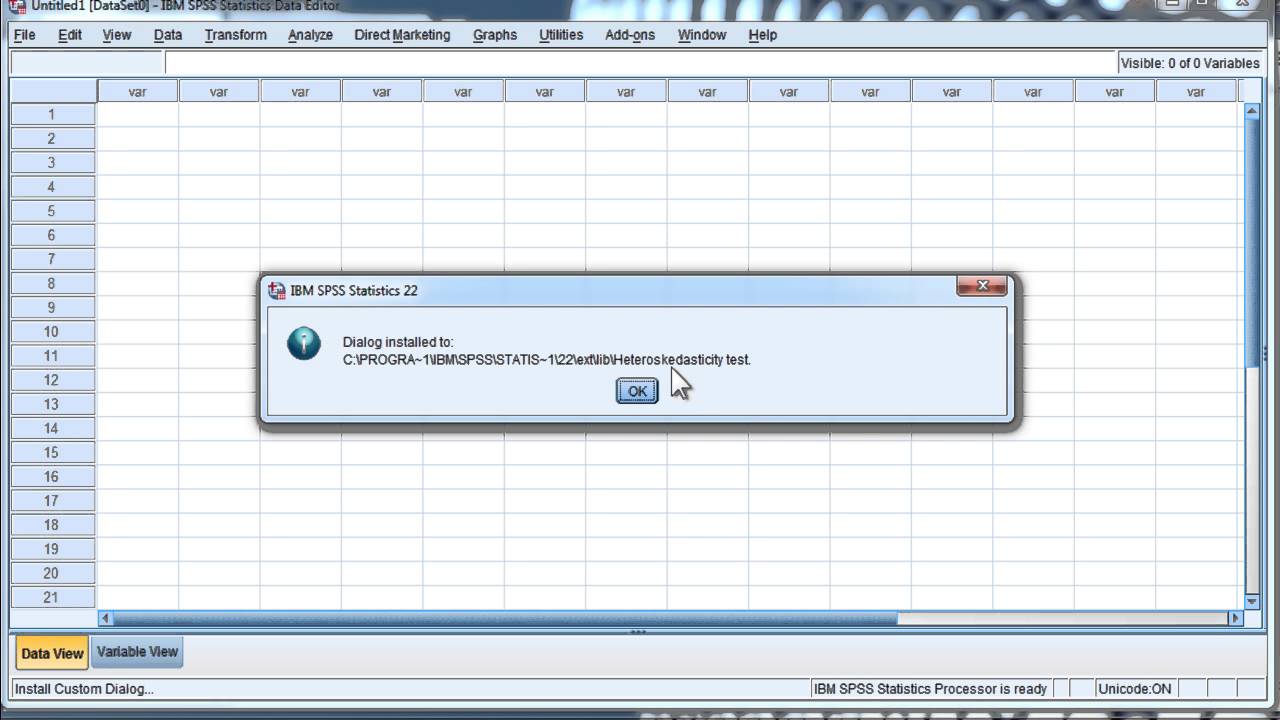Image resolution: width=1280 pixels, height=720 pixels.
Task: Click the split pane handle below grid
Action: pos(638,632)
